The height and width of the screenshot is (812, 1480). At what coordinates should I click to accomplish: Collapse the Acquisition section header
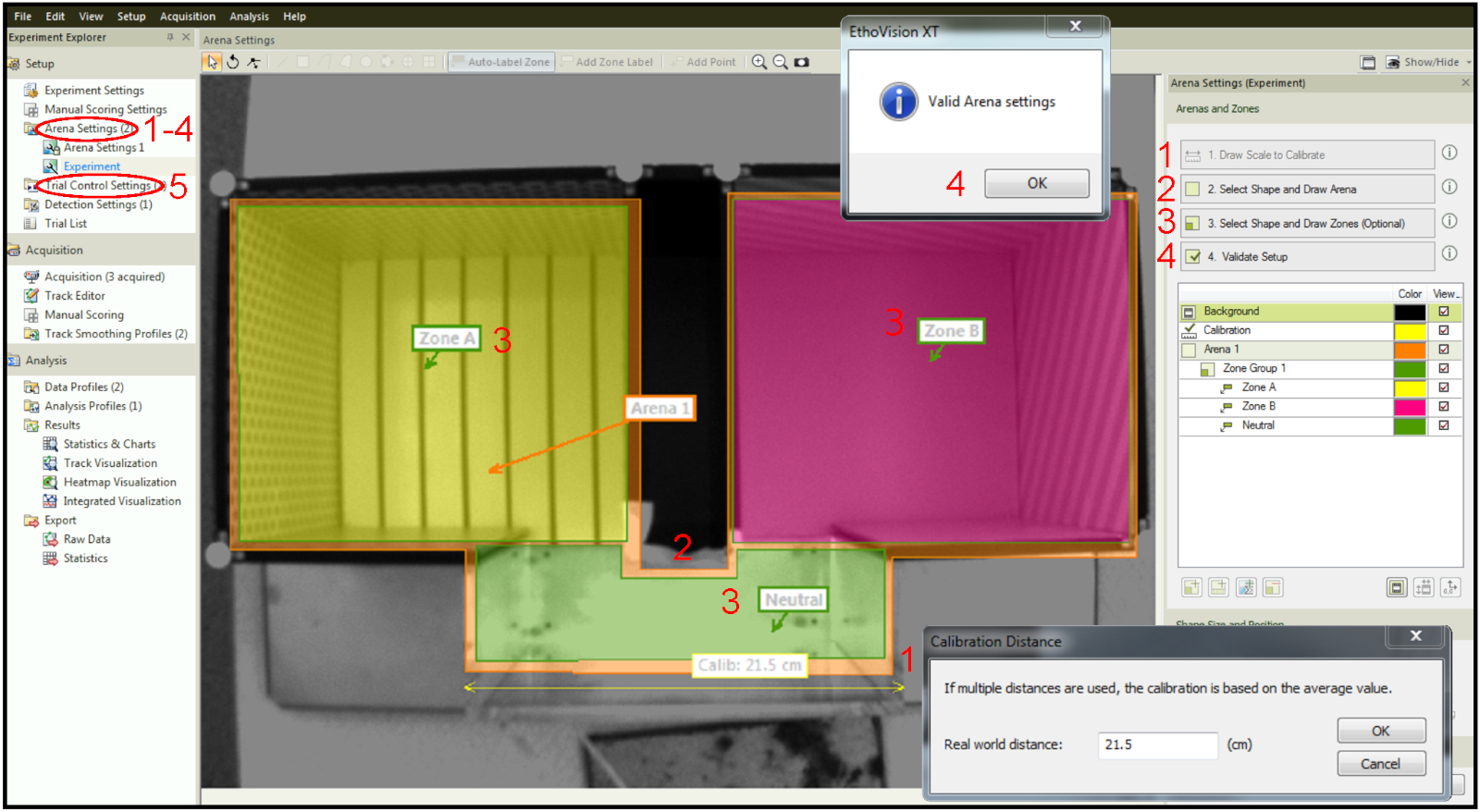(100, 250)
